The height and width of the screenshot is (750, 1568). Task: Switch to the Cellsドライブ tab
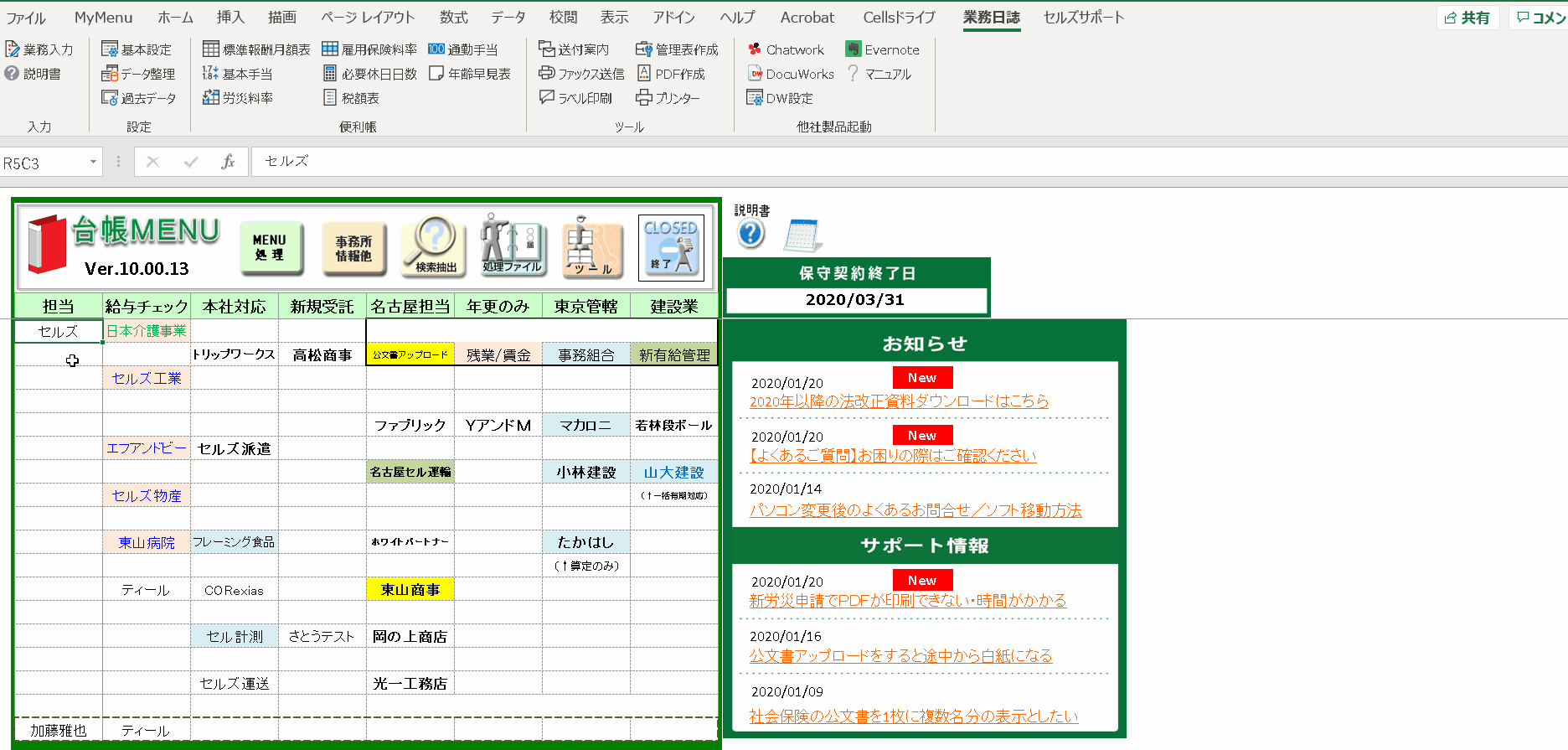tap(899, 18)
